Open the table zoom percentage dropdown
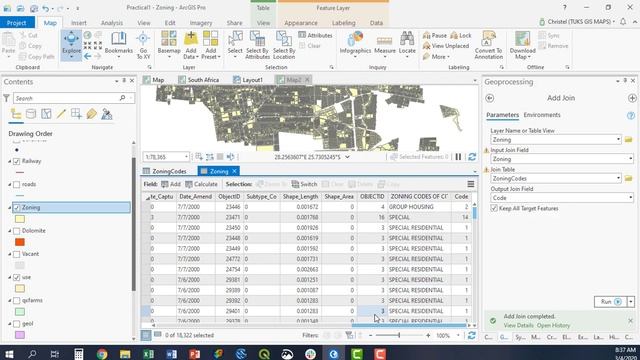Screen dimensions: 640x360 coord(458,336)
